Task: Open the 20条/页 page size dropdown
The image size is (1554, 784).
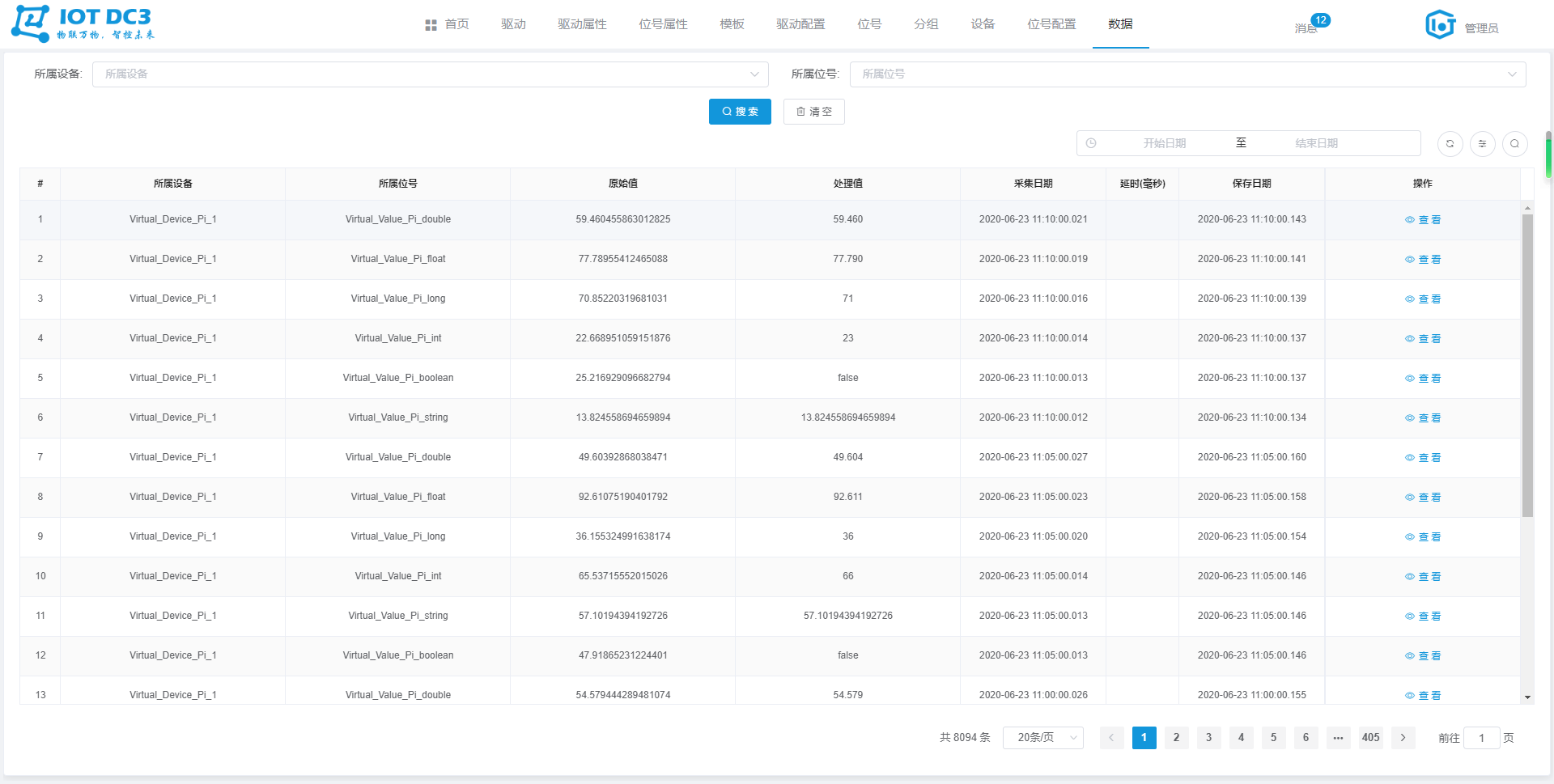Action: pyautogui.click(x=1042, y=738)
